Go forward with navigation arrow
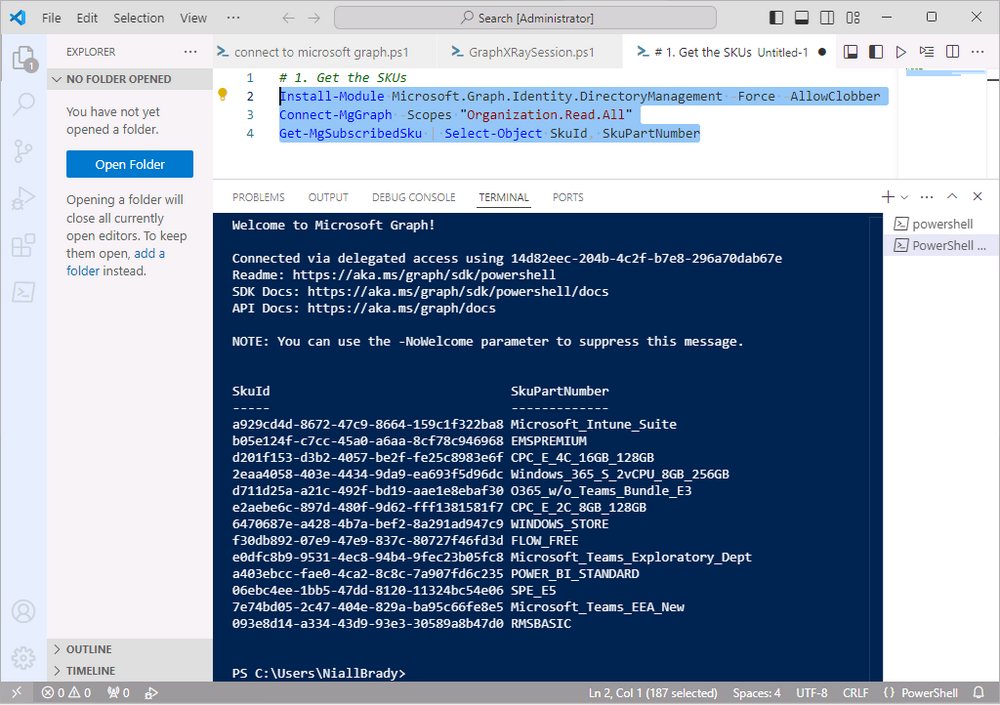Image resolution: width=1000 pixels, height=705 pixels. point(314,18)
